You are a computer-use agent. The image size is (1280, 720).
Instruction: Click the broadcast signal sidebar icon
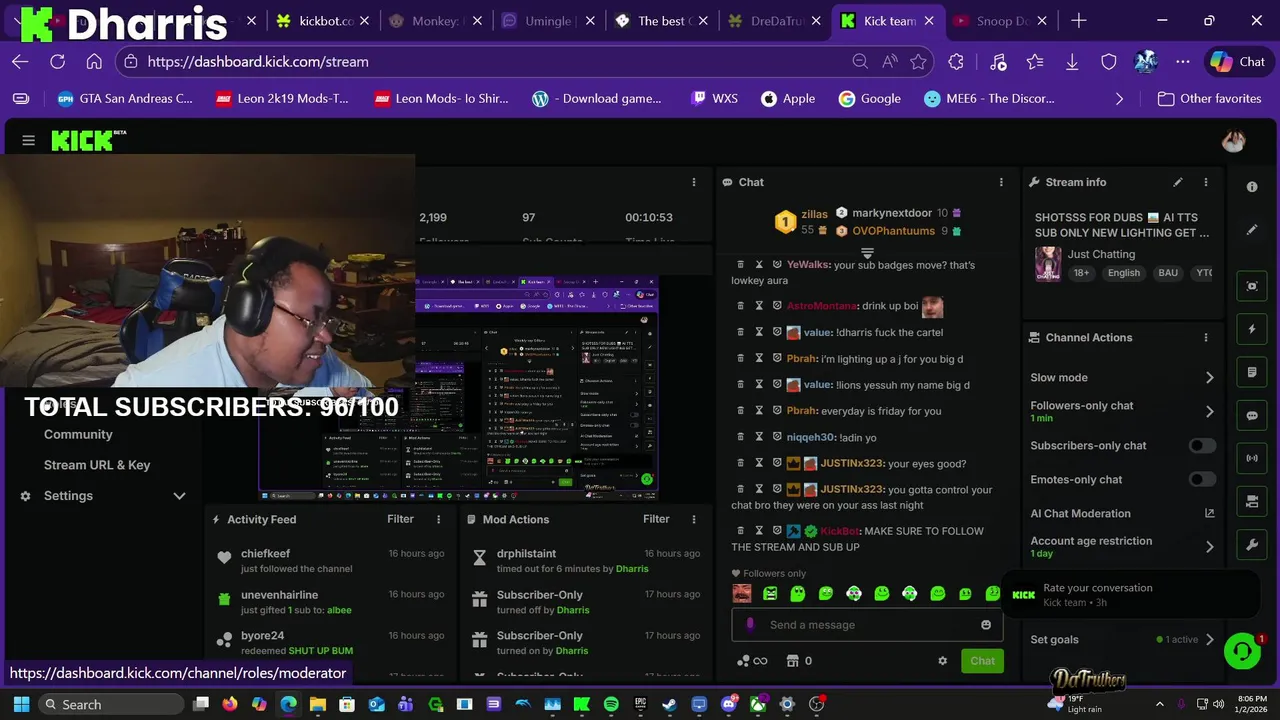pos(1252,458)
